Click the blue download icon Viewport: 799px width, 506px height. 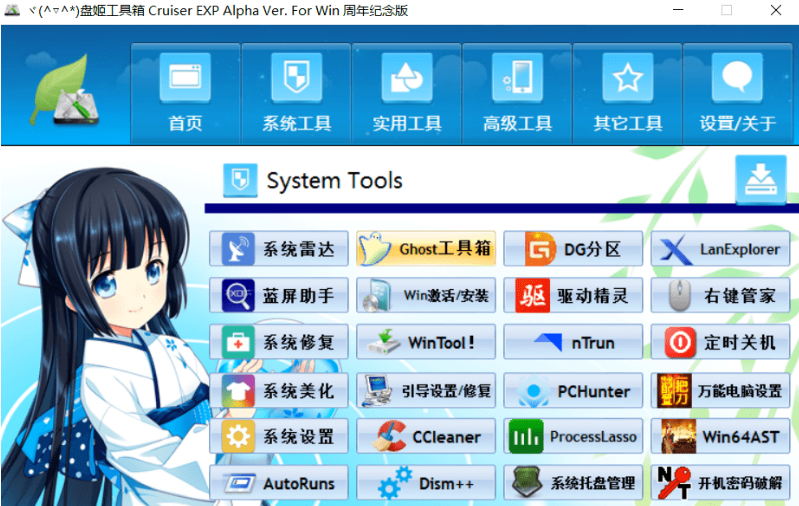click(x=761, y=181)
